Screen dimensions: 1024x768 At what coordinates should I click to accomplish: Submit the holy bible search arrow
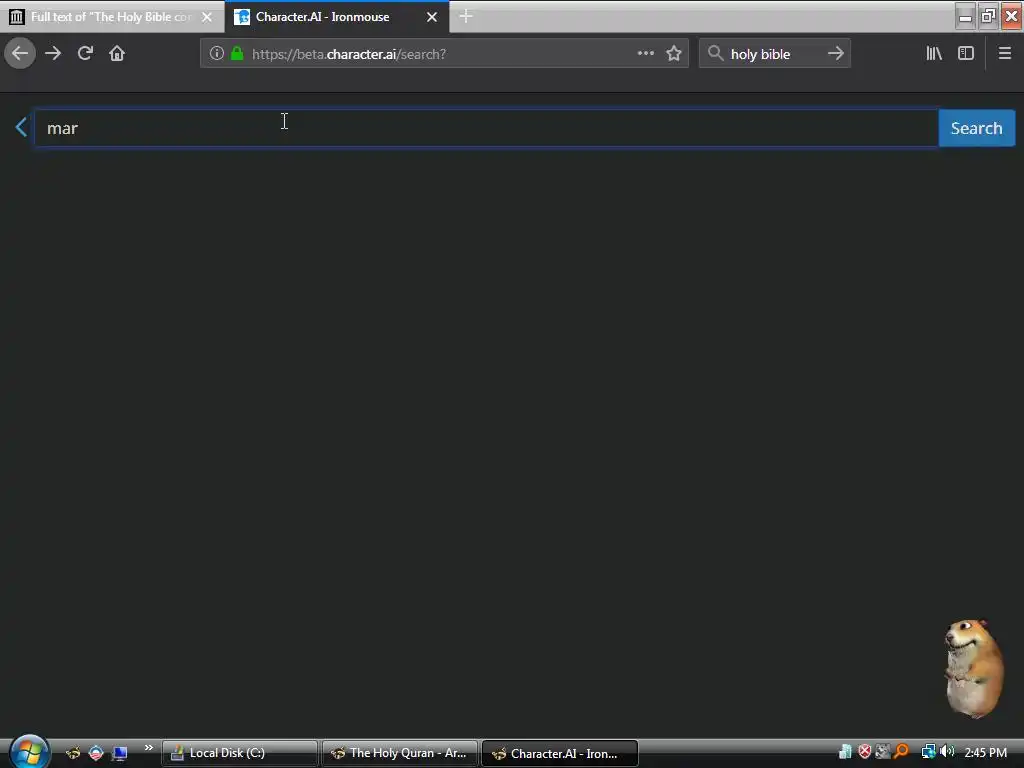[836, 54]
